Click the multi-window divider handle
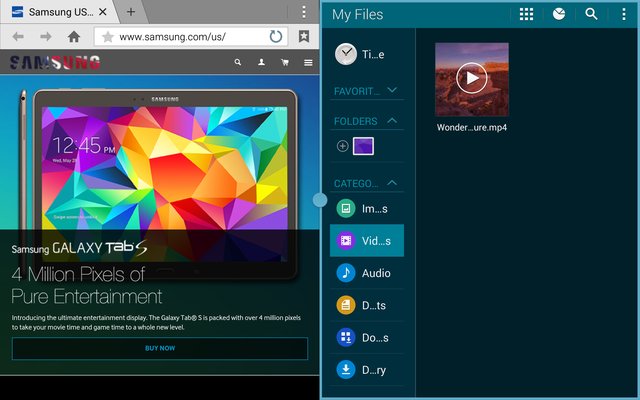Viewport: 640px width, 400px height. (320, 200)
